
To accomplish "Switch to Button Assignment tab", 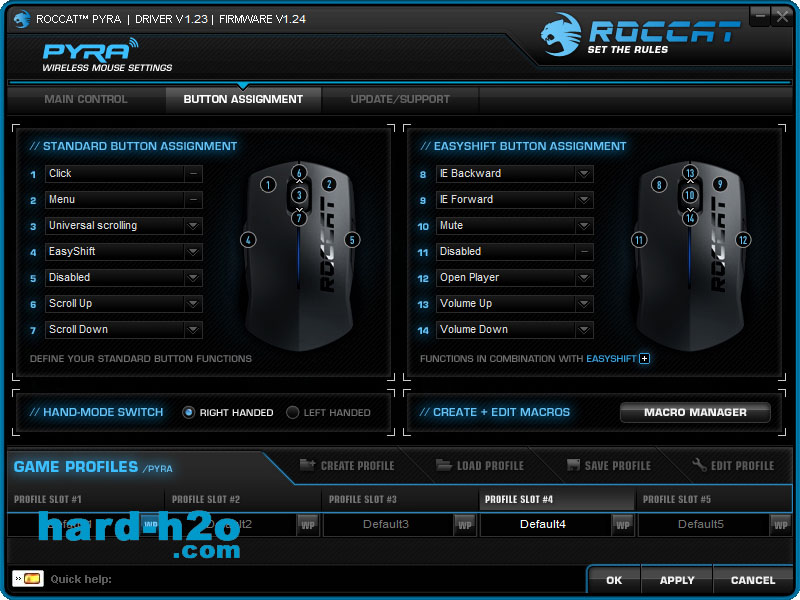I will coord(243,99).
